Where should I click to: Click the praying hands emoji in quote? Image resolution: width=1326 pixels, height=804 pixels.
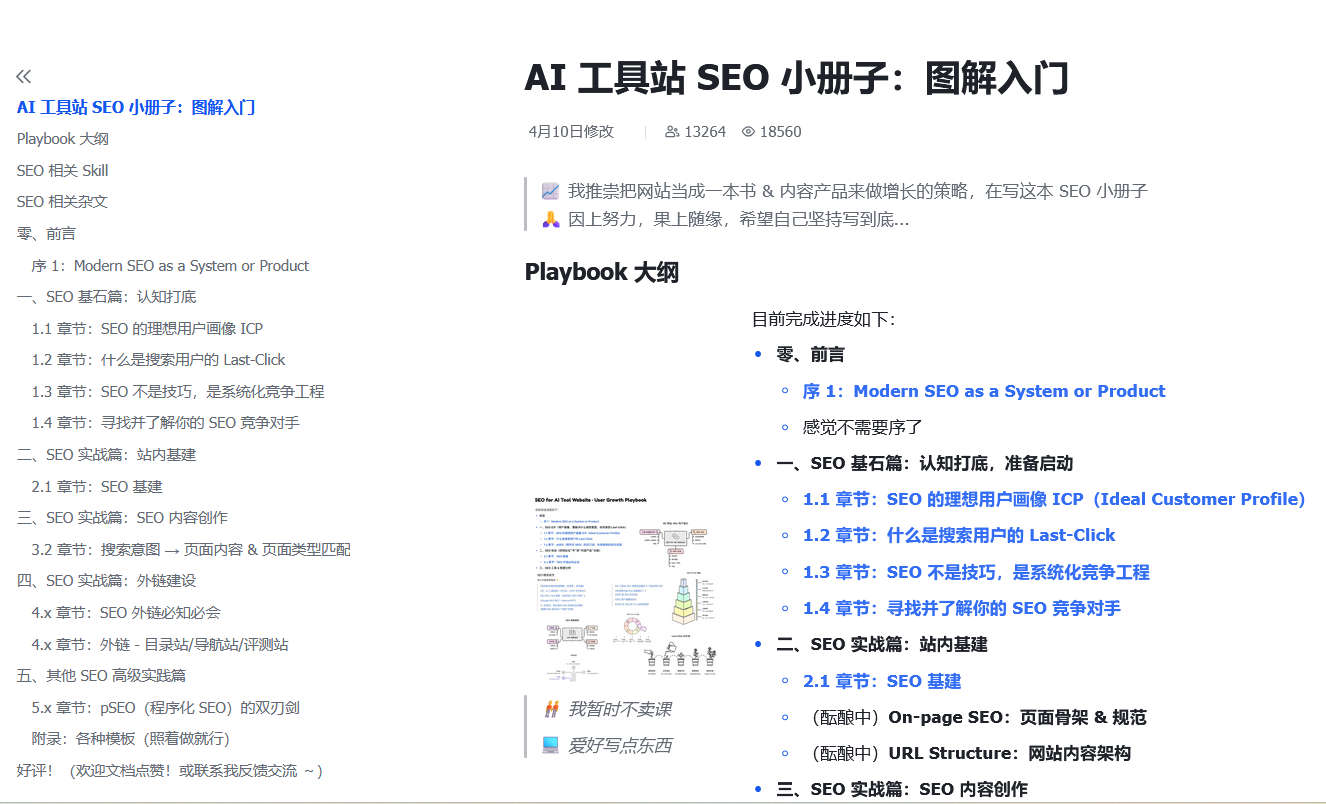click(x=550, y=219)
